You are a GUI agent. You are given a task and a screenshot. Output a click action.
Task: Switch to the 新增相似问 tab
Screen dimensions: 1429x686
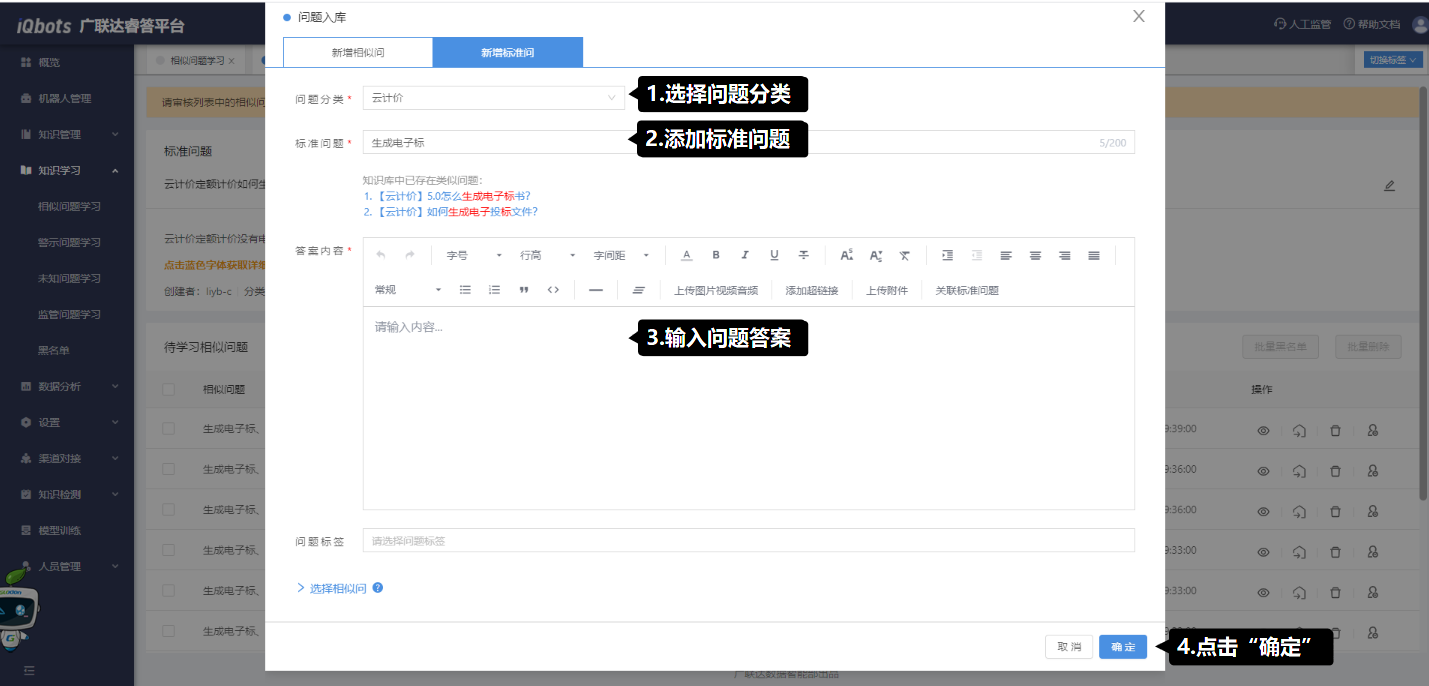[x=358, y=53]
